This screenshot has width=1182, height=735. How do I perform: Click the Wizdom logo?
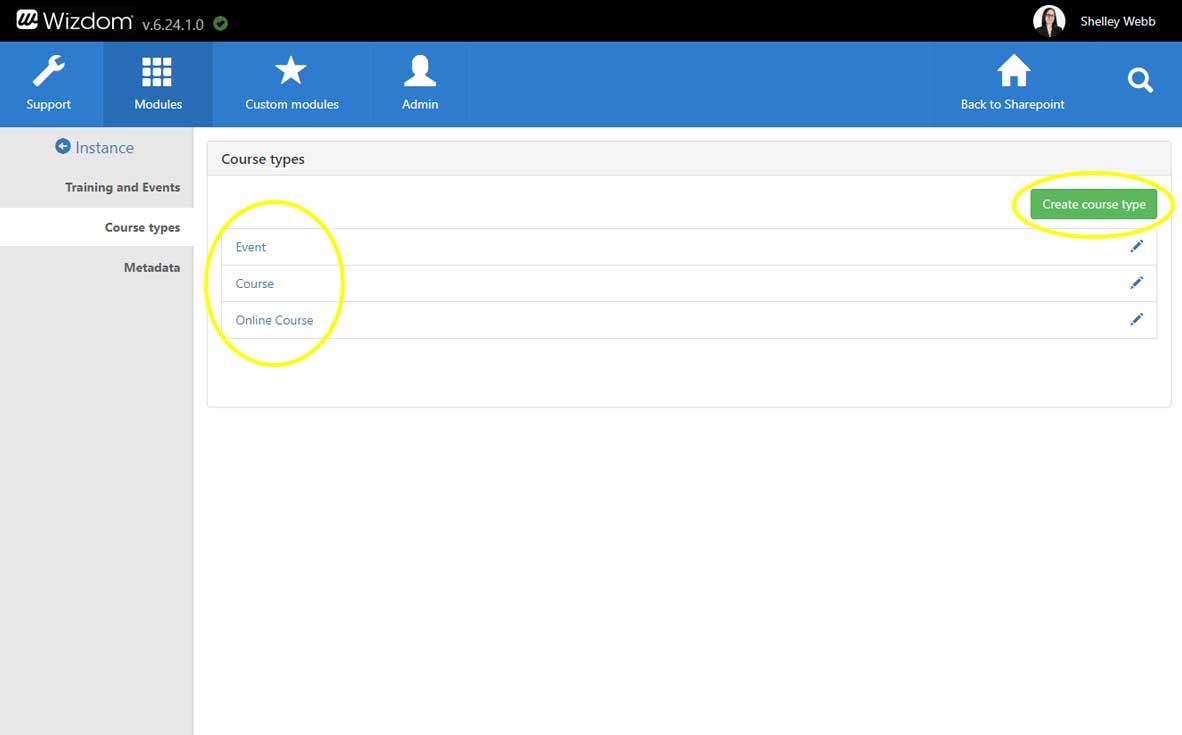(74, 20)
